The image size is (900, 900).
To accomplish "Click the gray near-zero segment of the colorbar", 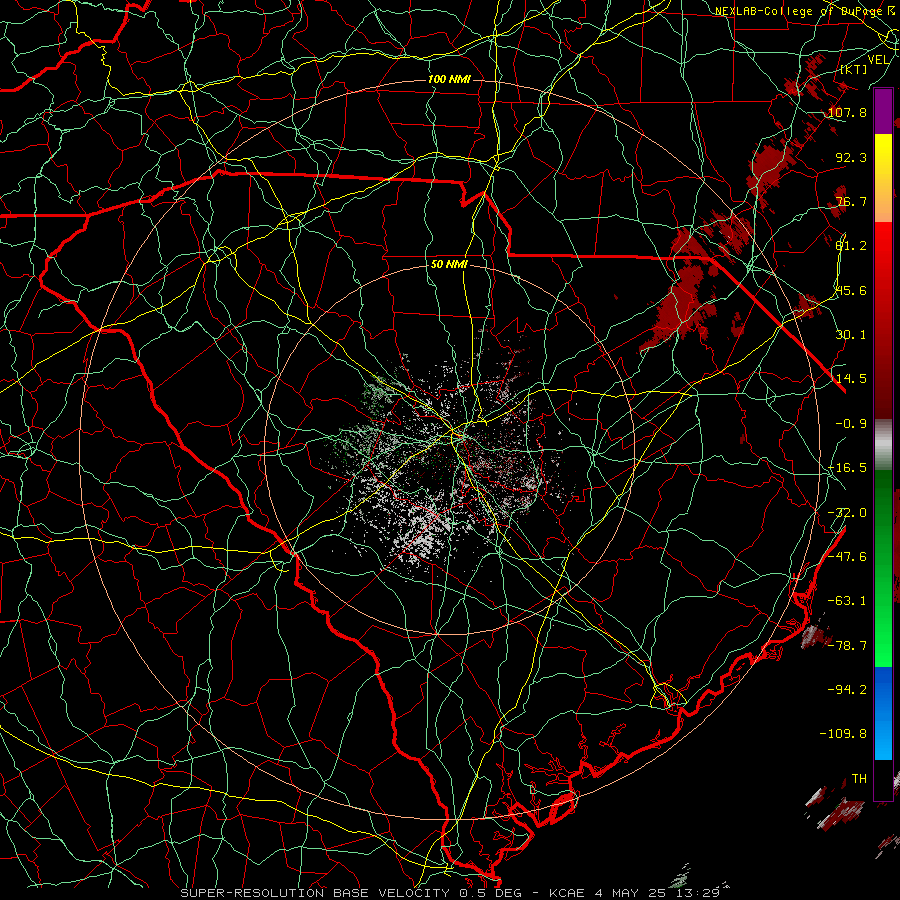I will pyautogui.click(x=883, y=442).
